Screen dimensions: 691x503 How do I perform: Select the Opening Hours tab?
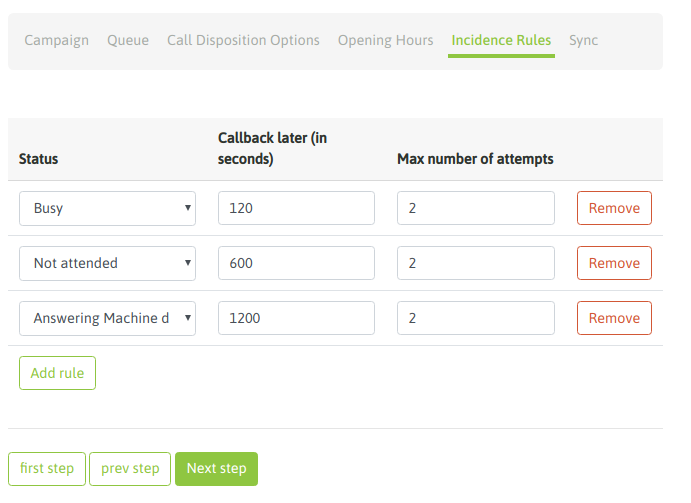pos(386,40)
